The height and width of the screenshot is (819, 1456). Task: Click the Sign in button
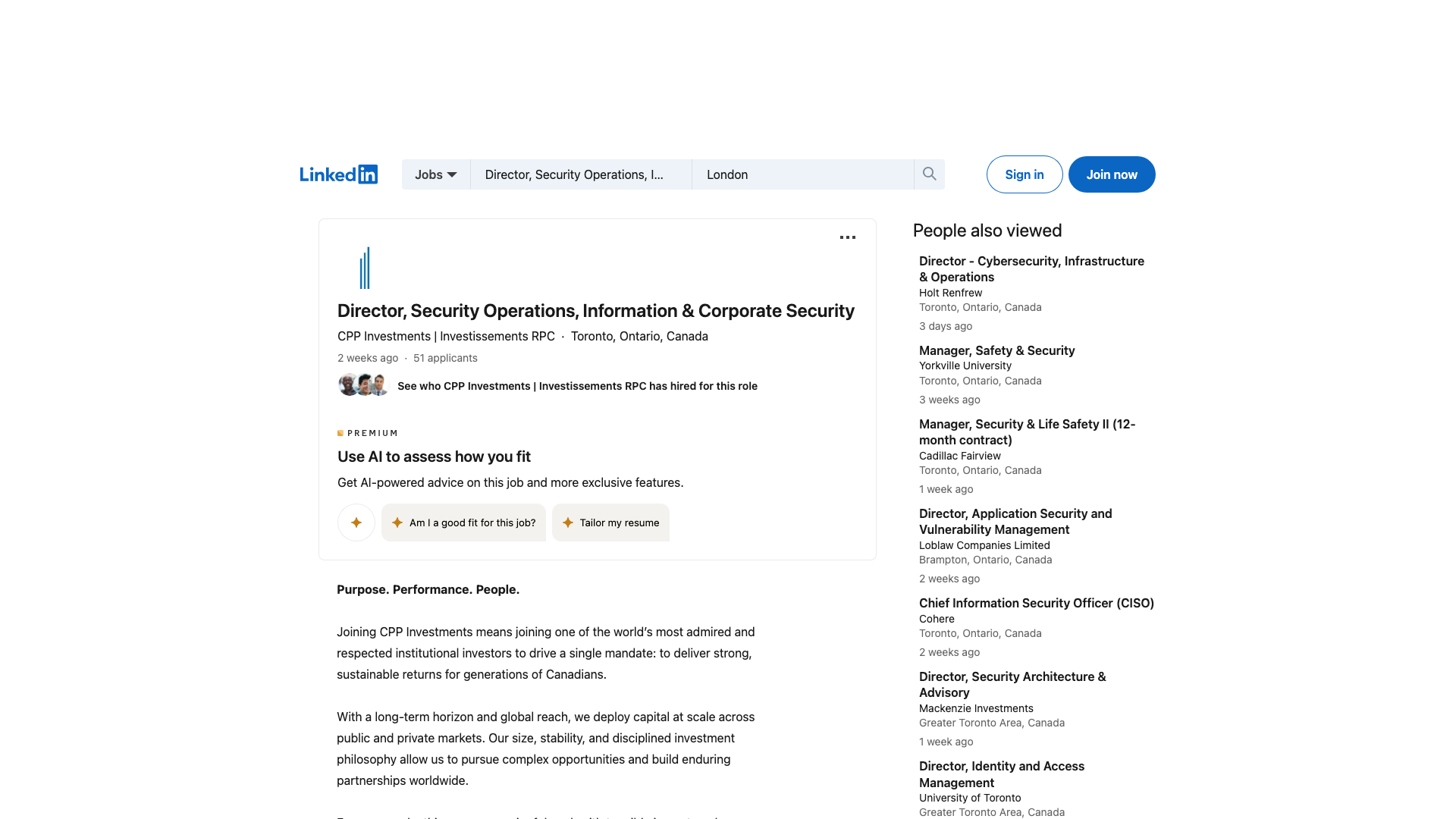1025,174
